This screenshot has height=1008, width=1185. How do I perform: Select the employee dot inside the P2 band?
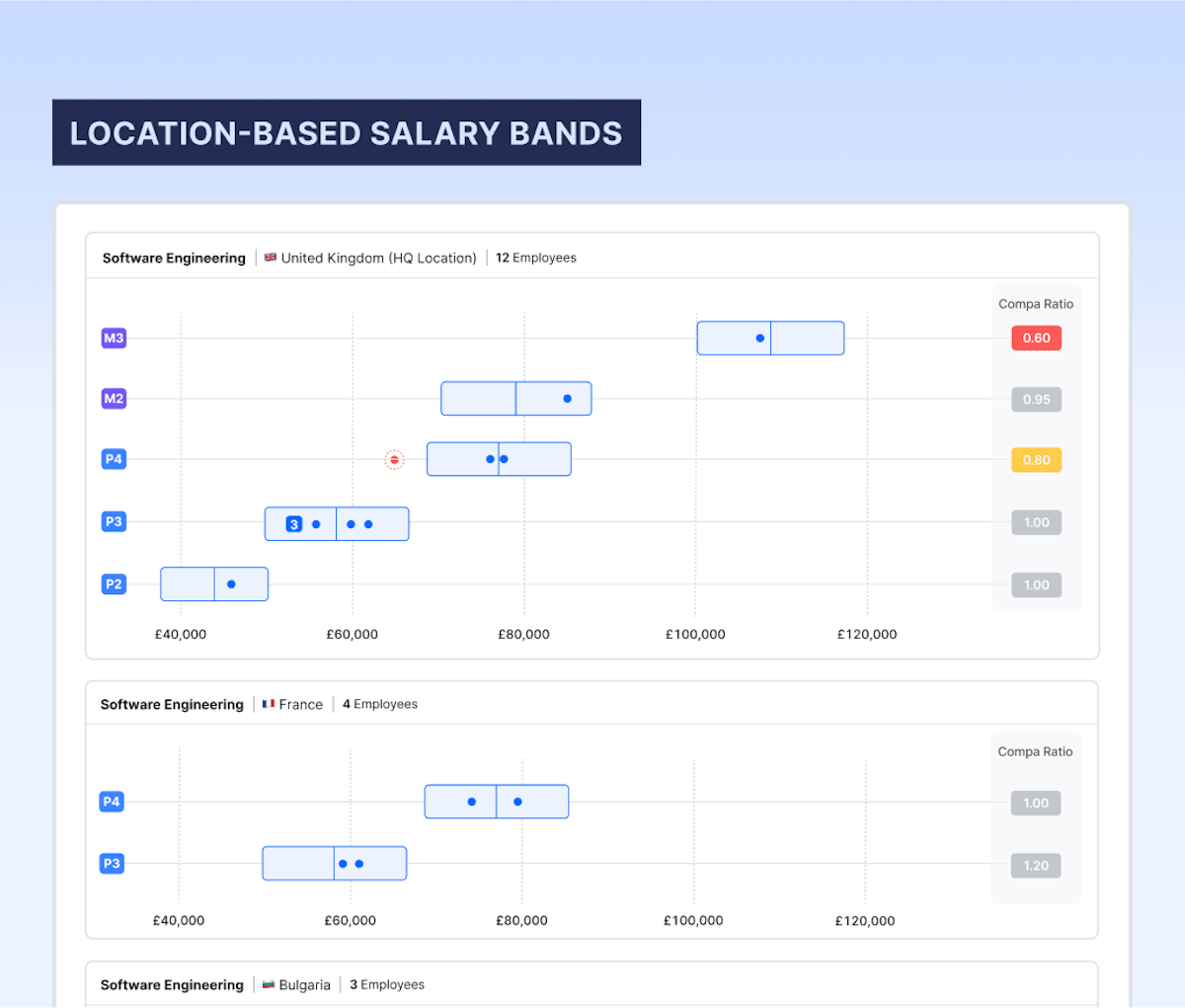(232, 583)
